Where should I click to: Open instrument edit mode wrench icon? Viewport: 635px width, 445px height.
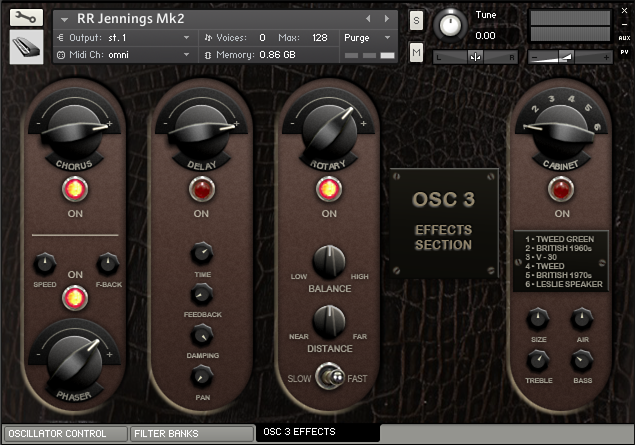tap(26, 18)
